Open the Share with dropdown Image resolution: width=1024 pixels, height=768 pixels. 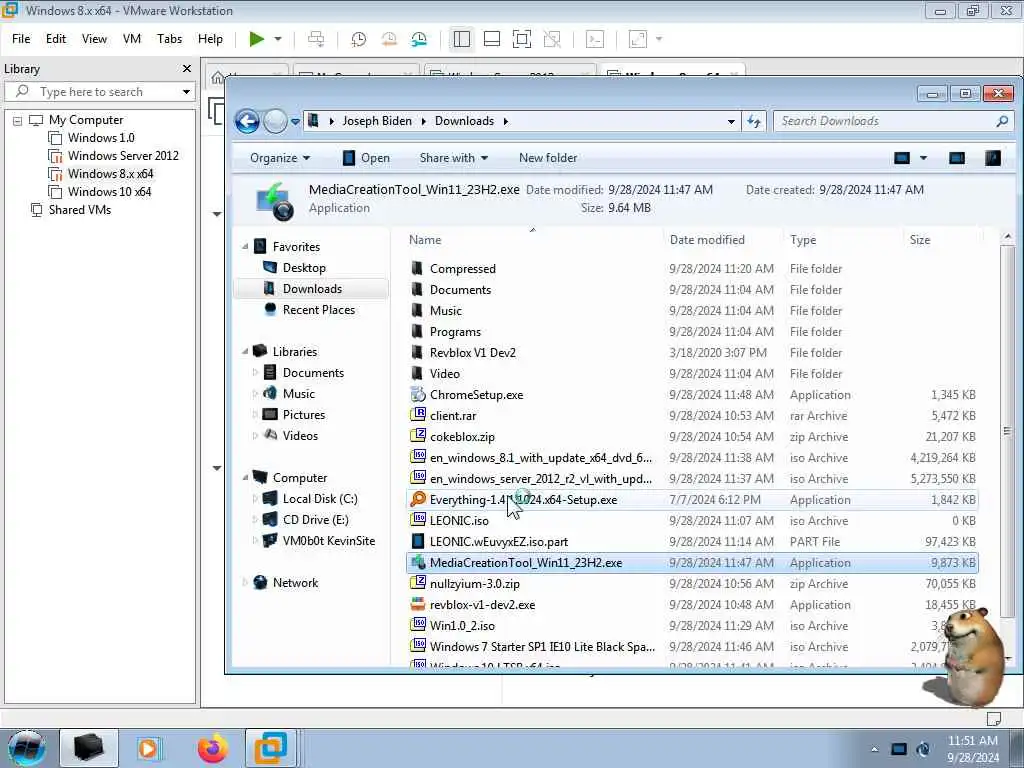point(453,158)
